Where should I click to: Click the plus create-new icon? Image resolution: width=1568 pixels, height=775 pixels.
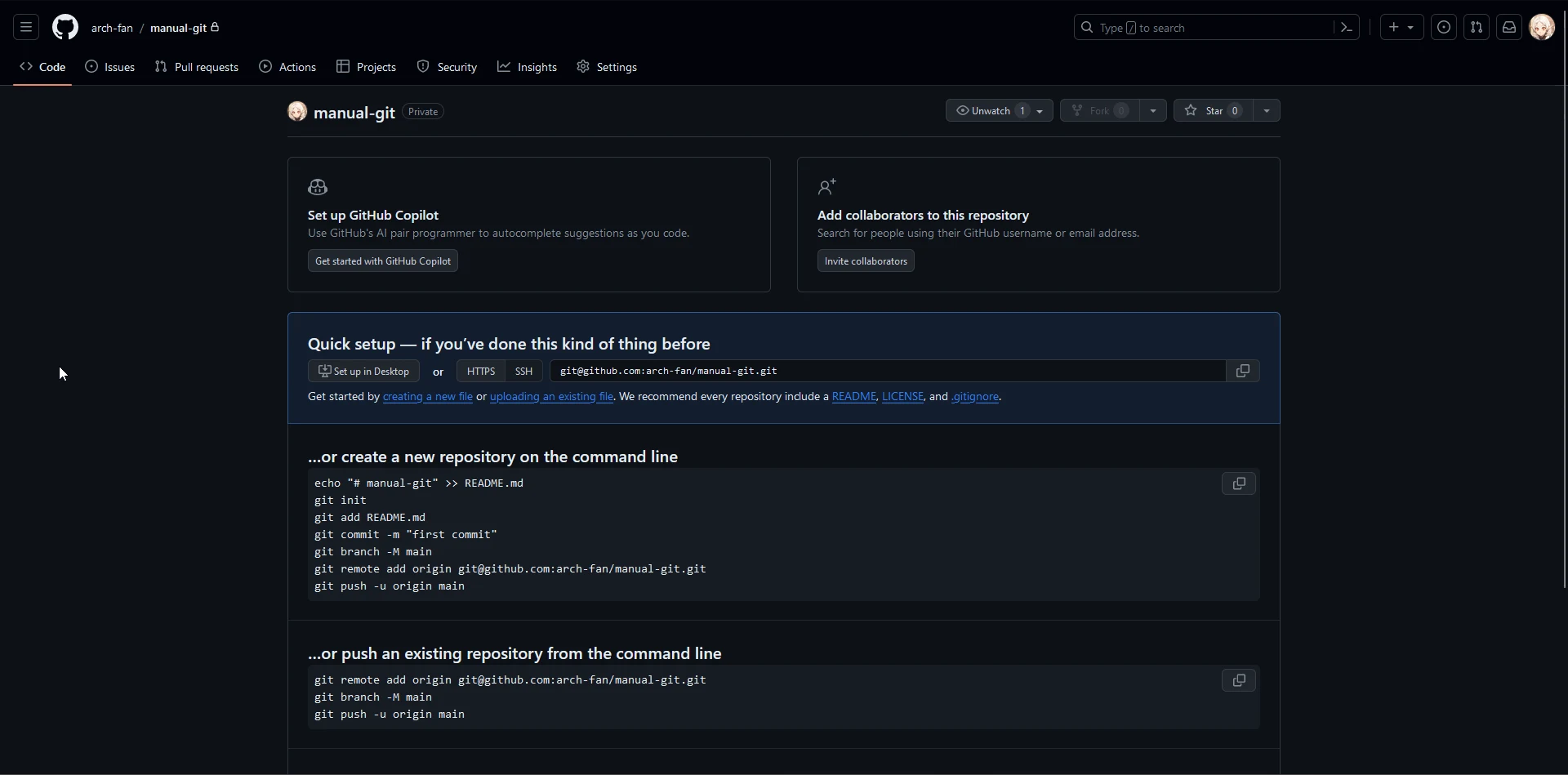(1401, 27)
